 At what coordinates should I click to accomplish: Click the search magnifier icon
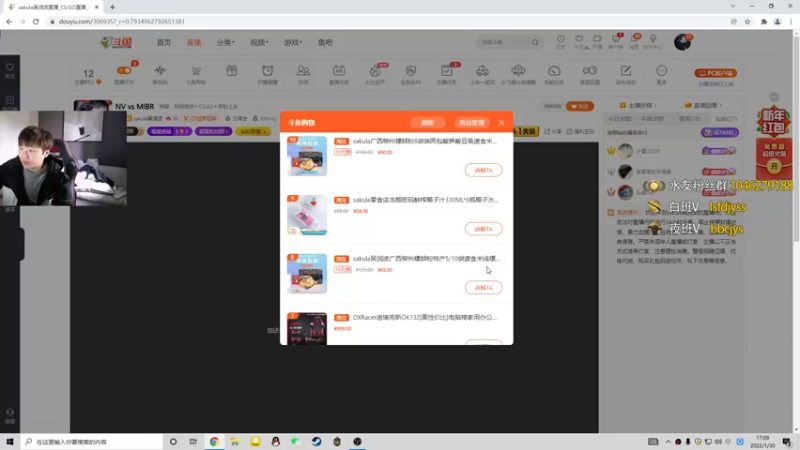[x=535, y=42]
